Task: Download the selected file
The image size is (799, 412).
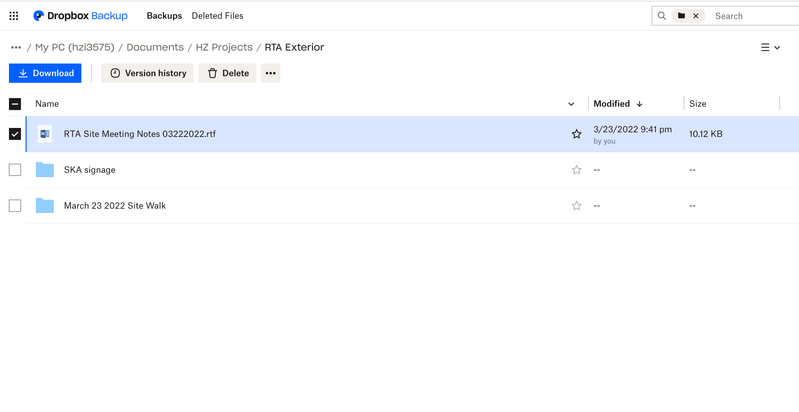Action: coord(45,73)
